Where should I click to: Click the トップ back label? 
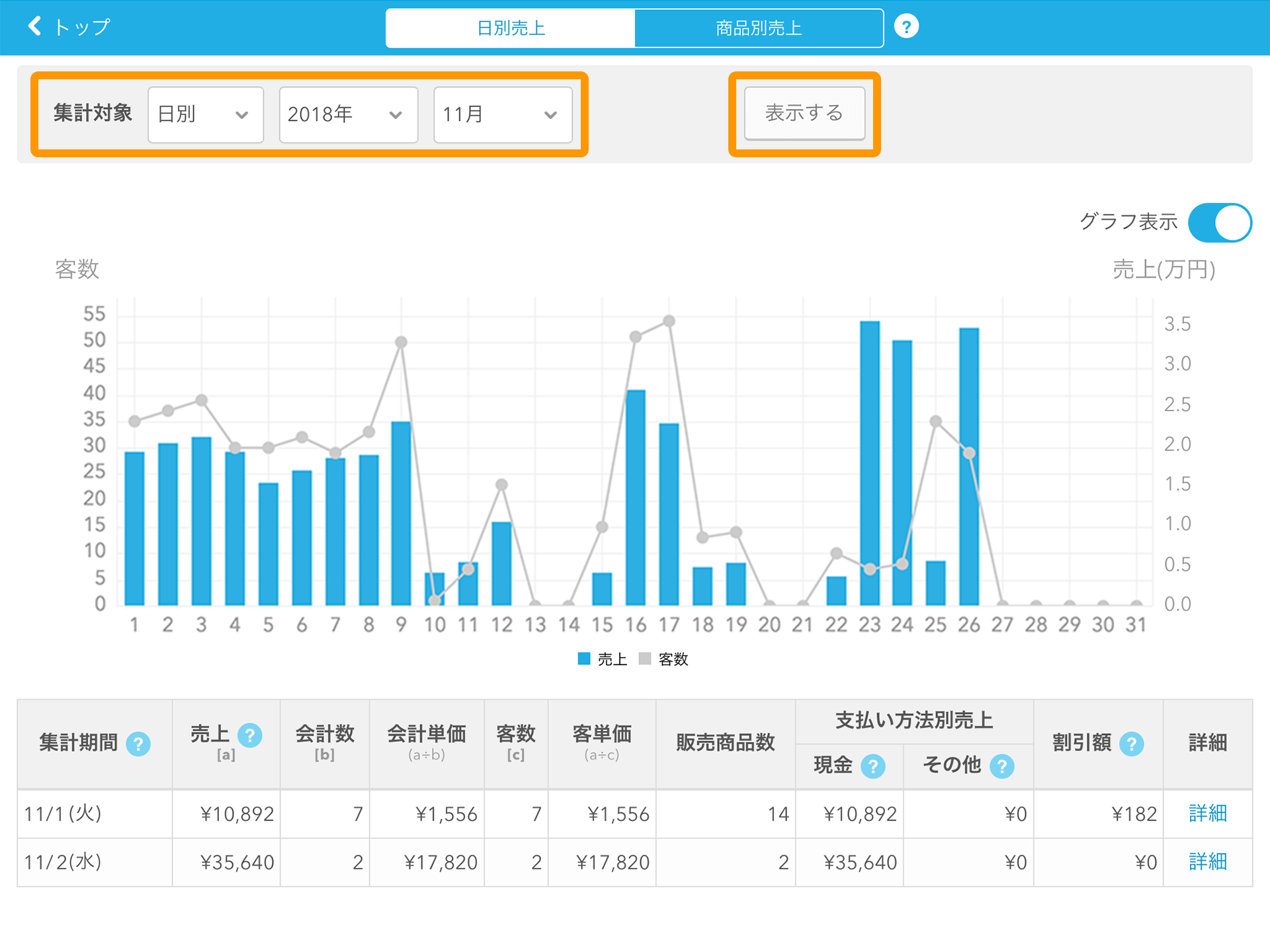[x=82, y=27]
